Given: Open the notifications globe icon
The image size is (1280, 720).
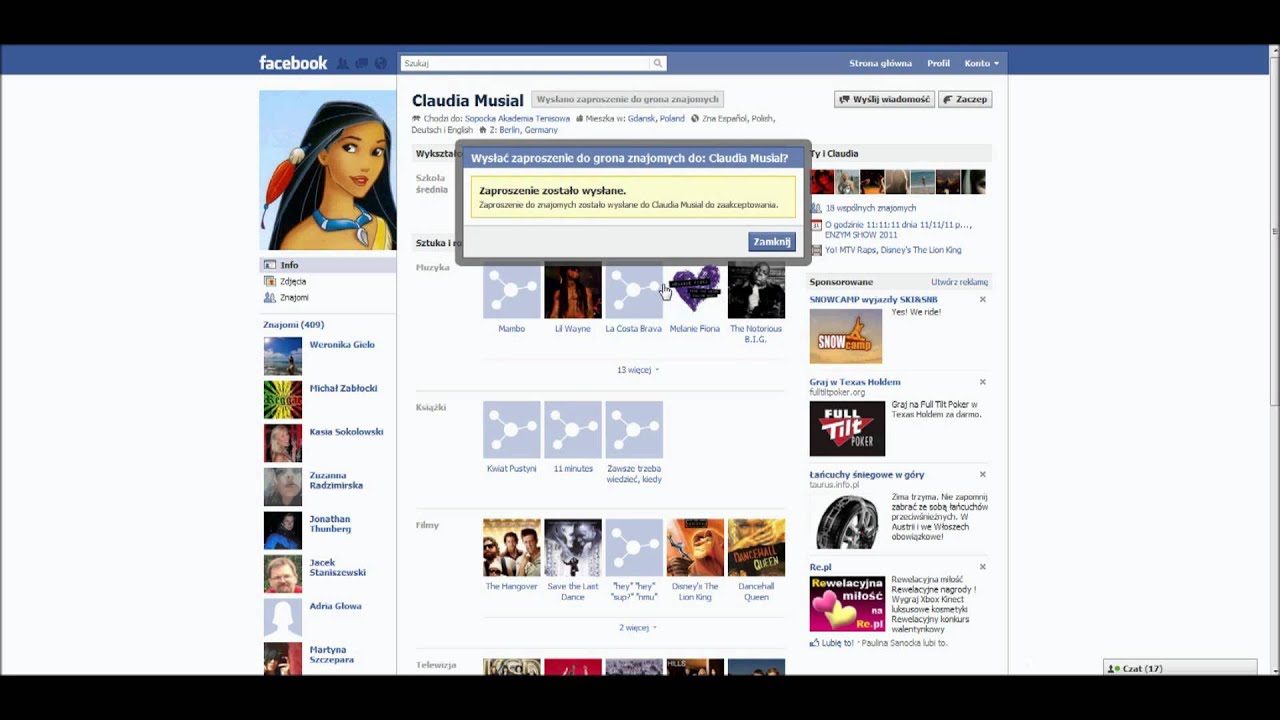Looking at the screenshot, I should coord(380,63).
